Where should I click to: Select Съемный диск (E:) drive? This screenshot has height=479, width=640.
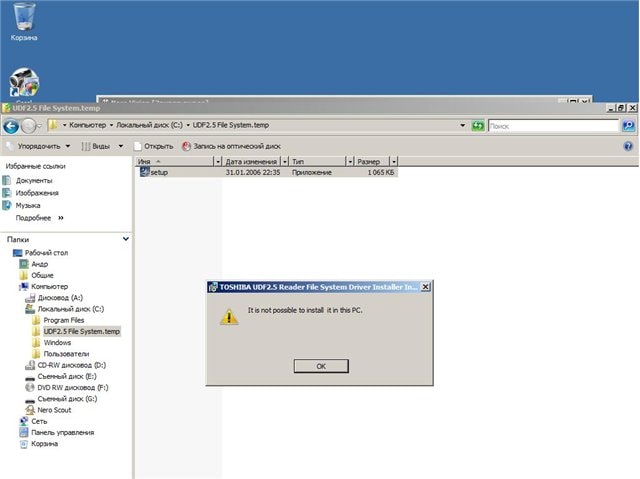click(x=61, y=376)
